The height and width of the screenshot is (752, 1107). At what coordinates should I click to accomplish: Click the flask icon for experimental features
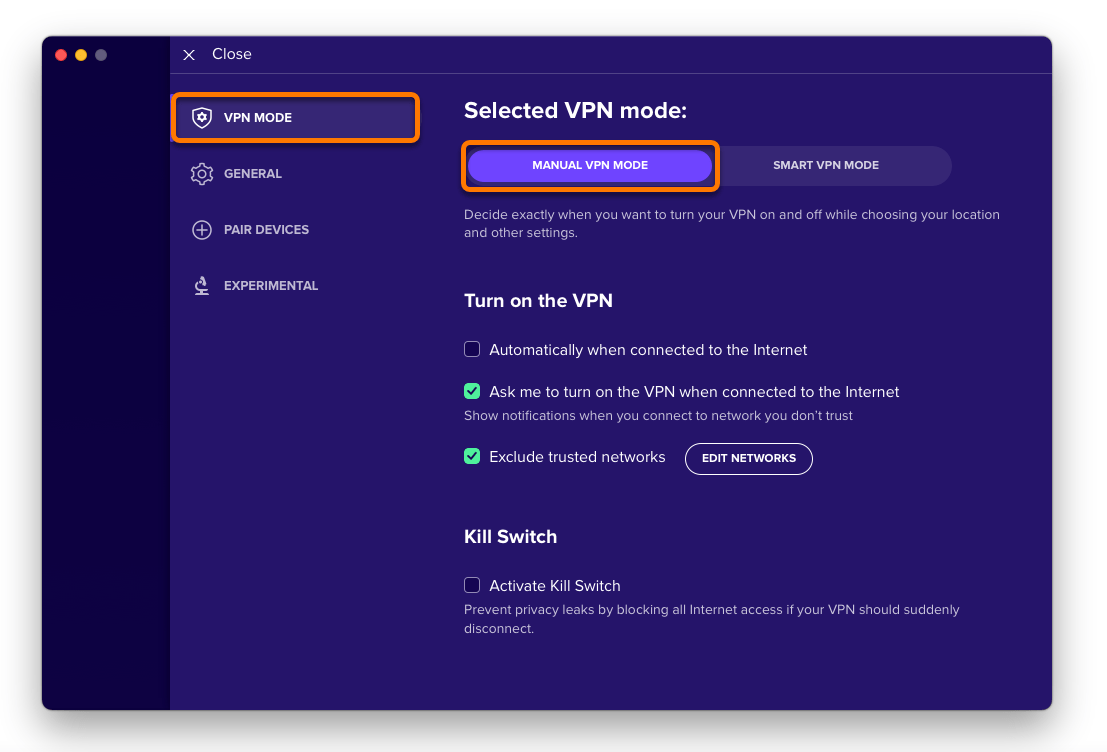202,285
